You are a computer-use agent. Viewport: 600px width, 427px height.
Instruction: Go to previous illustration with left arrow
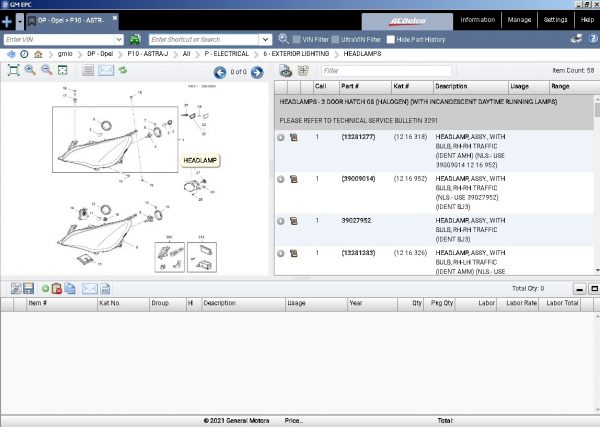pyautogui.click(x=220, y=72)
